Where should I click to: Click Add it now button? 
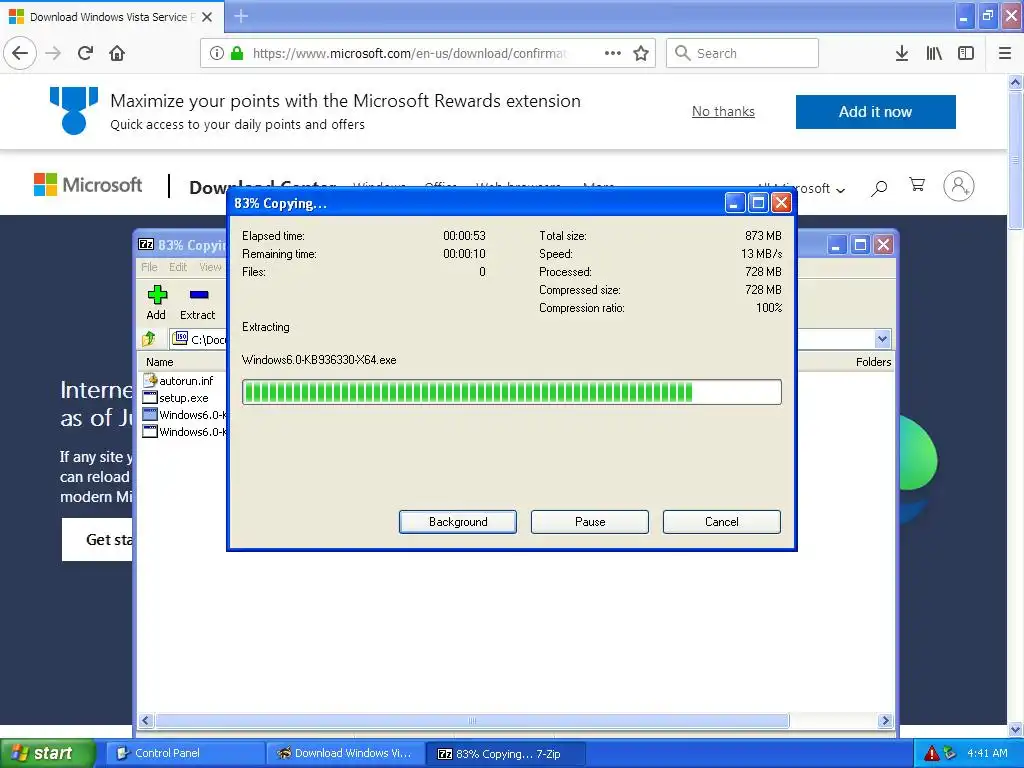[x=875, y=112]
